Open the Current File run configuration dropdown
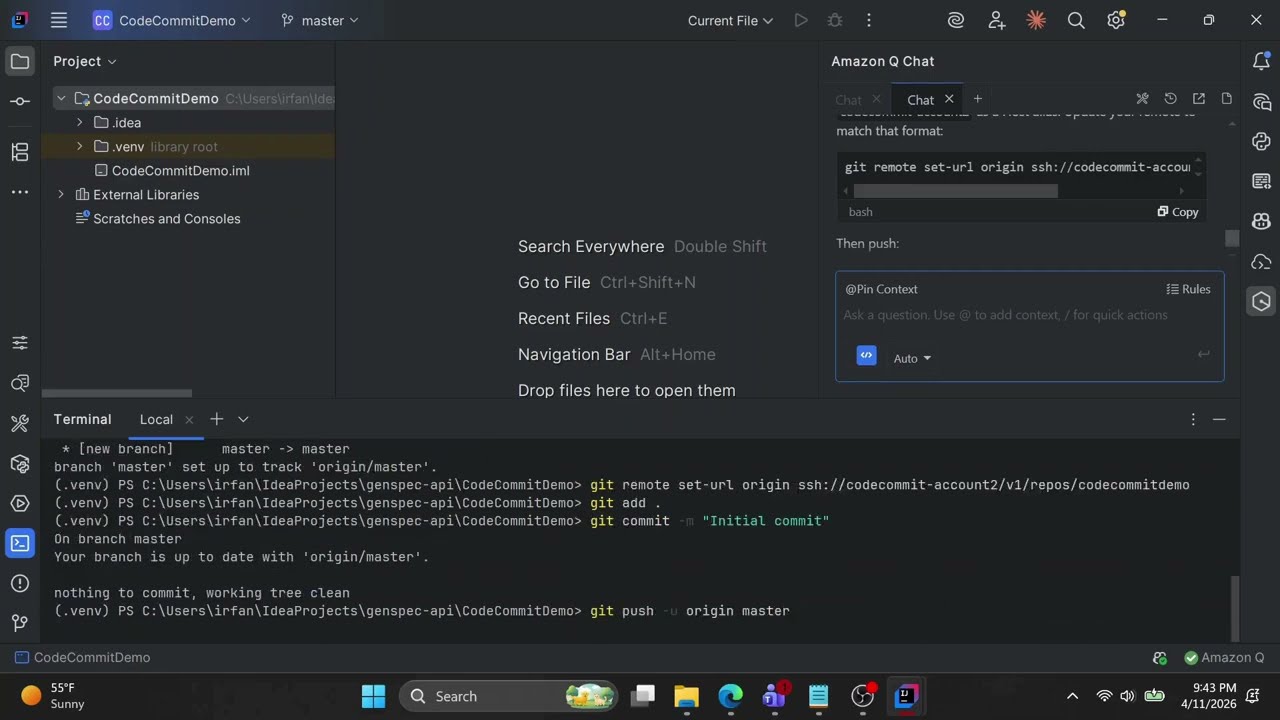Viewport: 1280px width, 720px height. 730,20
